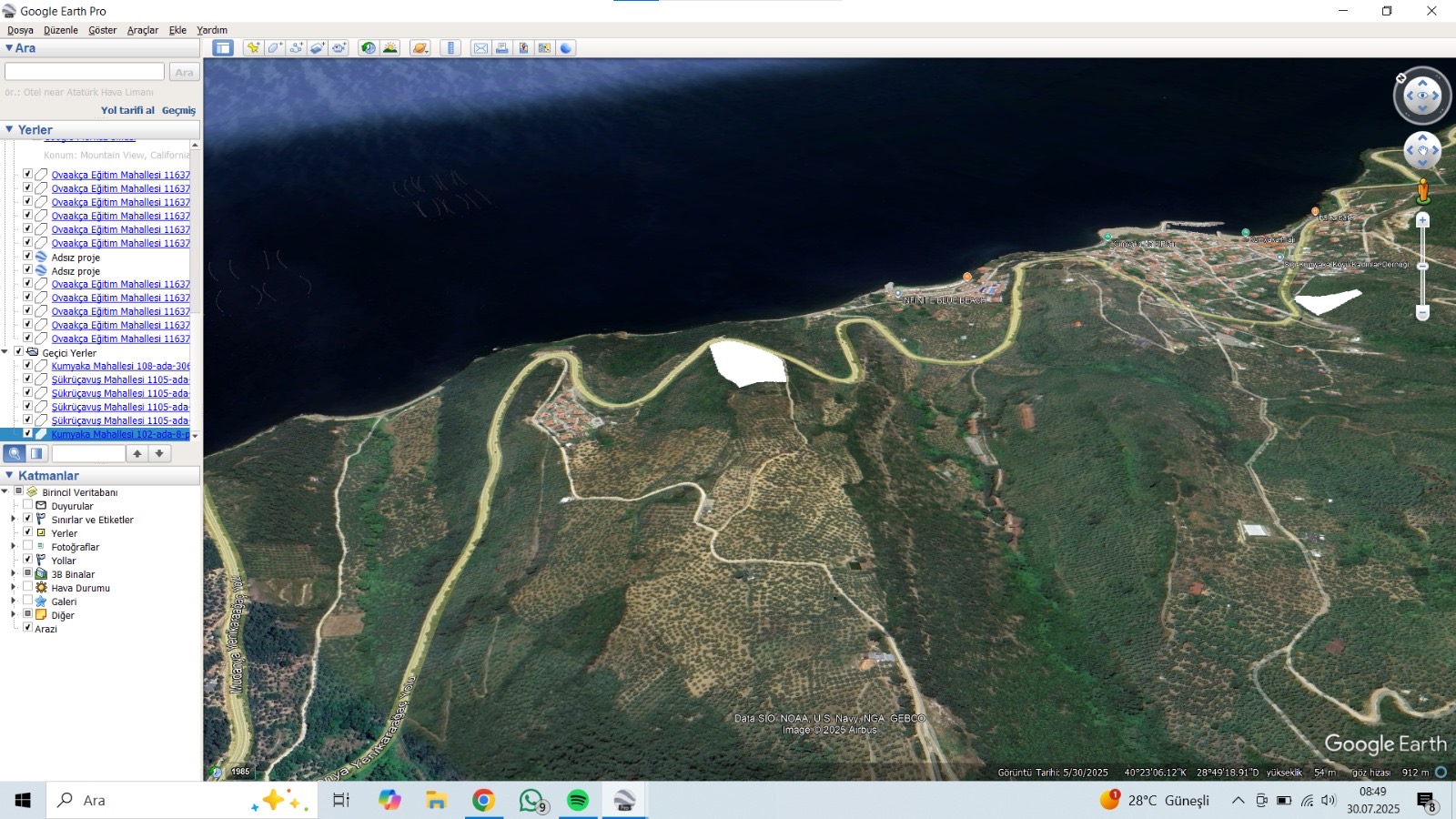Click the Print icon in toolbar
Image resolution: width=1456 pixels, height=819 pixels.
[501, 48]
